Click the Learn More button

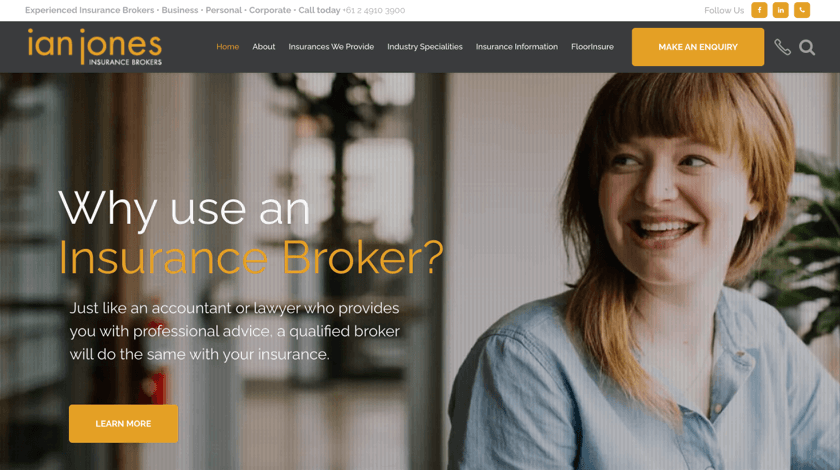pyautogui.click(x=123, y=423)
